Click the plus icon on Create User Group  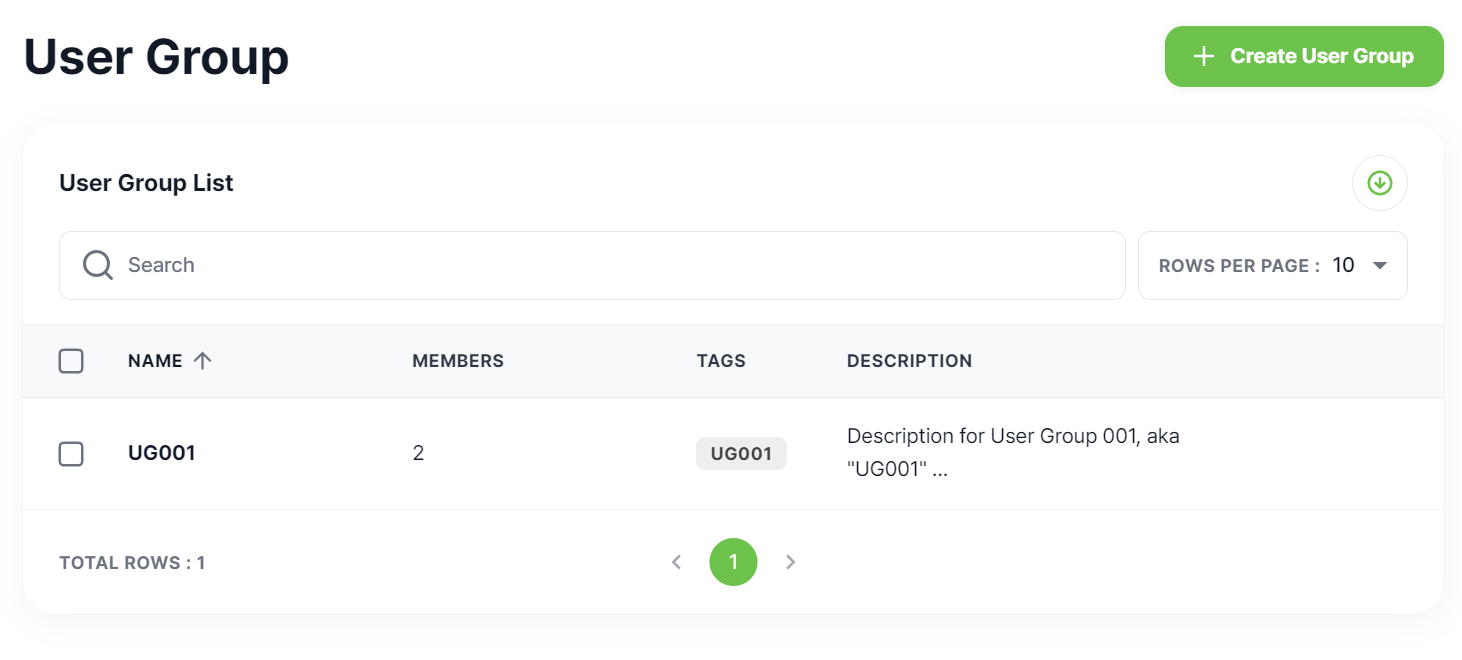pyautogui.click(x=1203, y=56)
